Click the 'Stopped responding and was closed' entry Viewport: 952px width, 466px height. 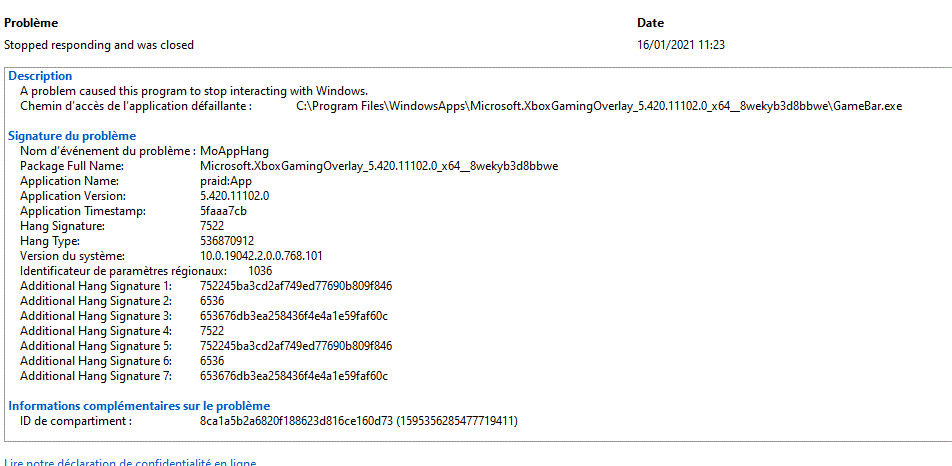click(99, 45)
